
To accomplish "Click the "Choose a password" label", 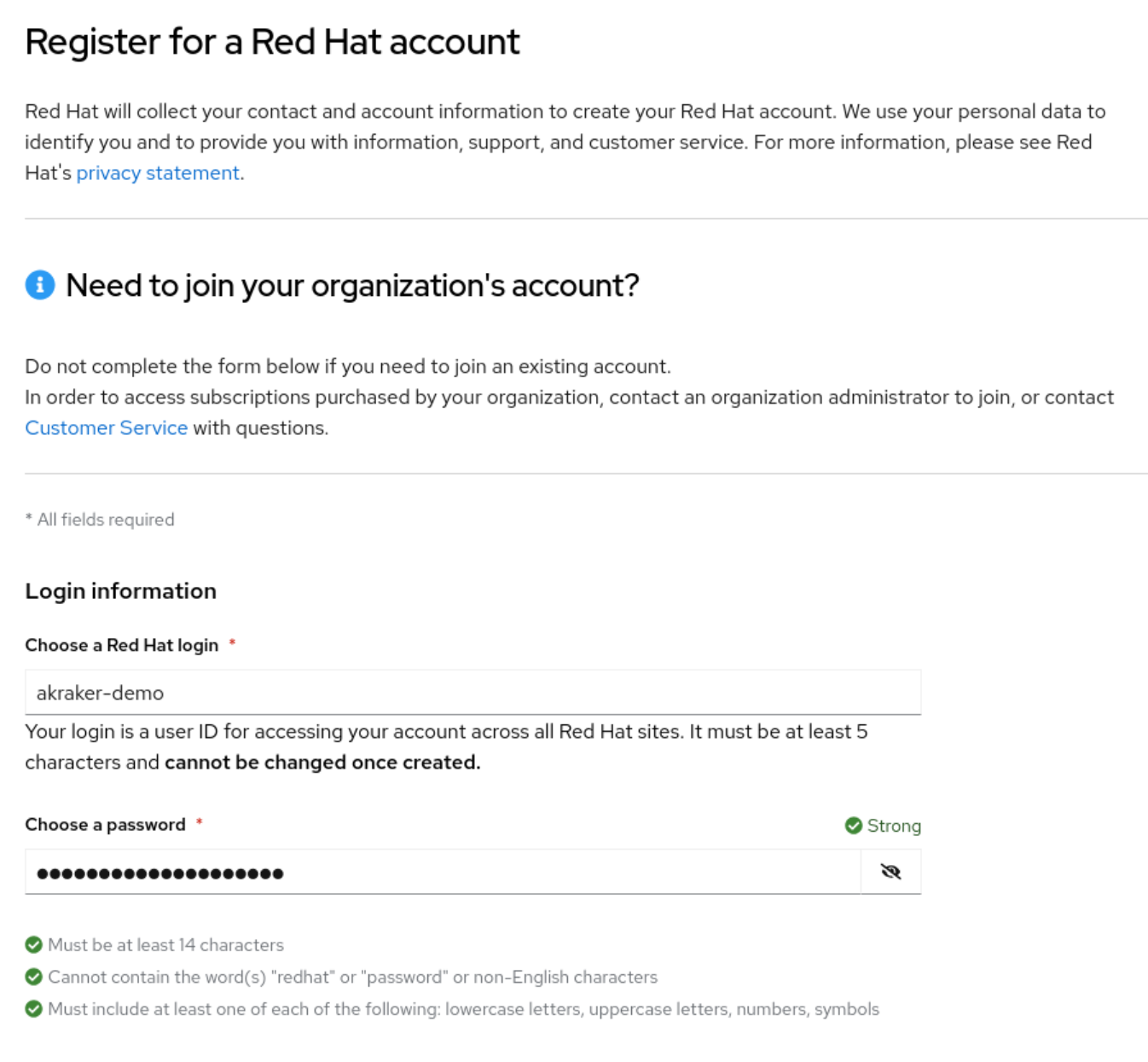I will tap(105, 825).
